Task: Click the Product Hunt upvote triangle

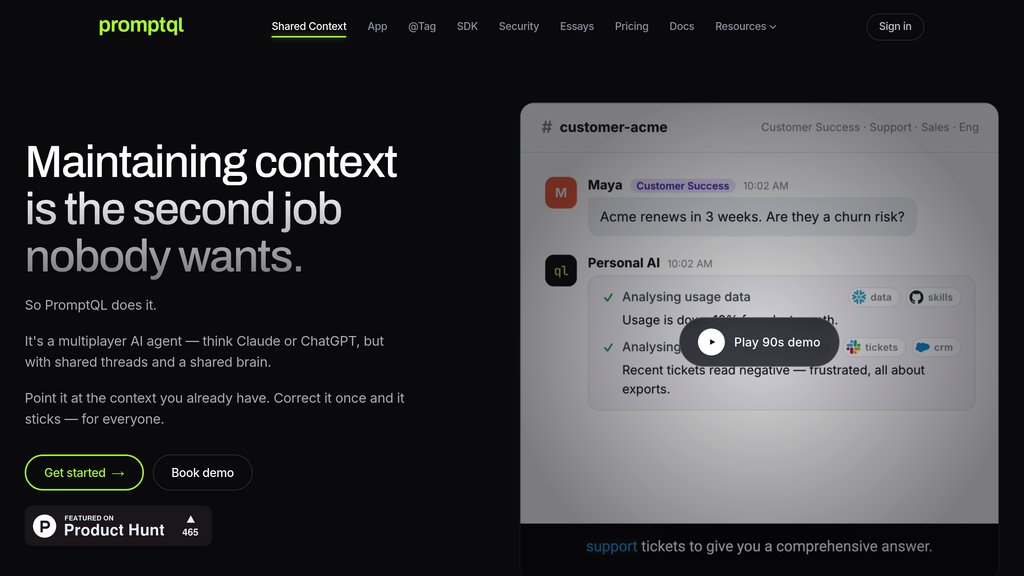Action: pos(191,519)
